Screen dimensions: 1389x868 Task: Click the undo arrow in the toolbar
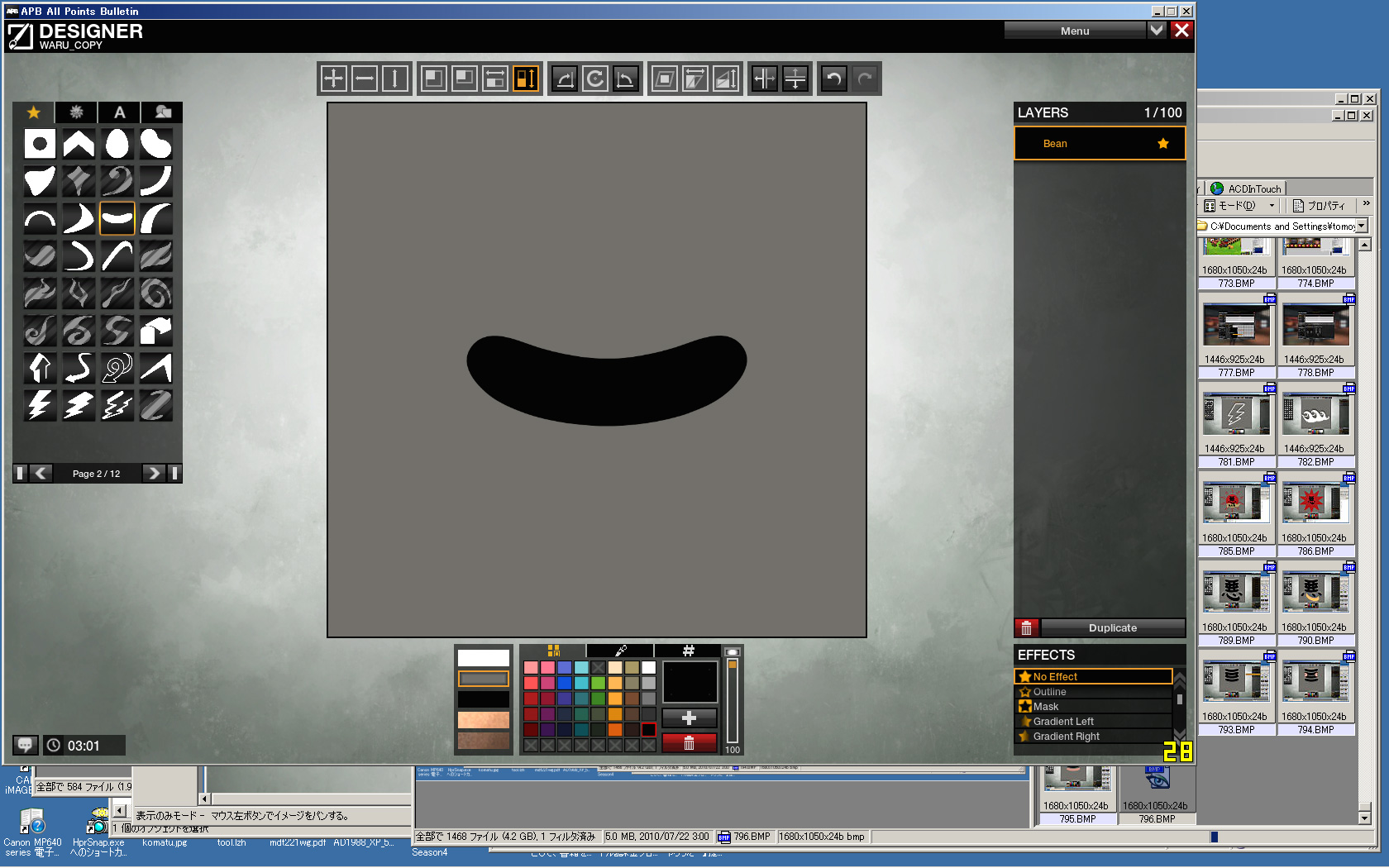point(833,79)
